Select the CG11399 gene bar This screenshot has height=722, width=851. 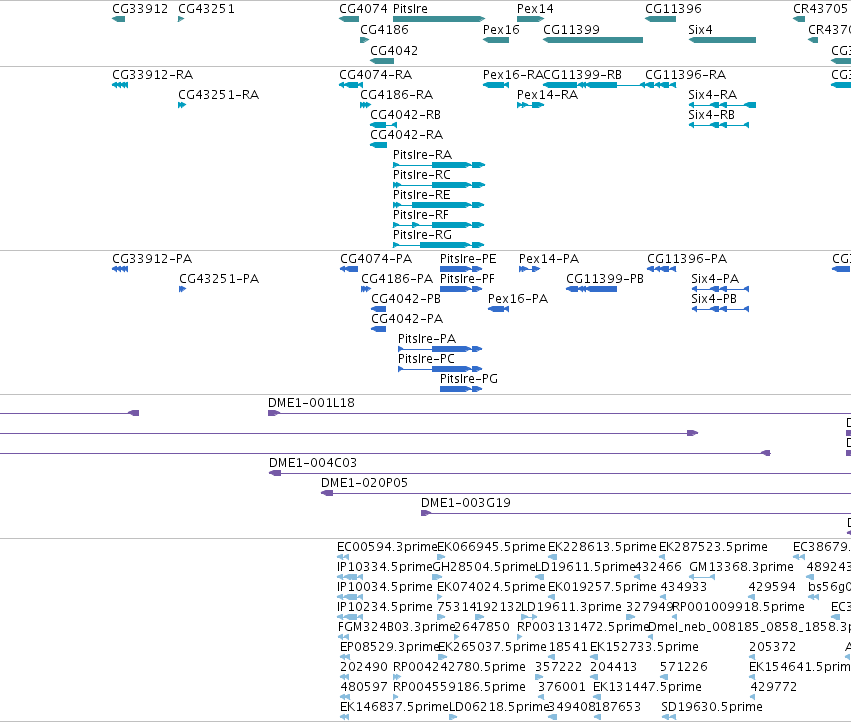point(593,40)
